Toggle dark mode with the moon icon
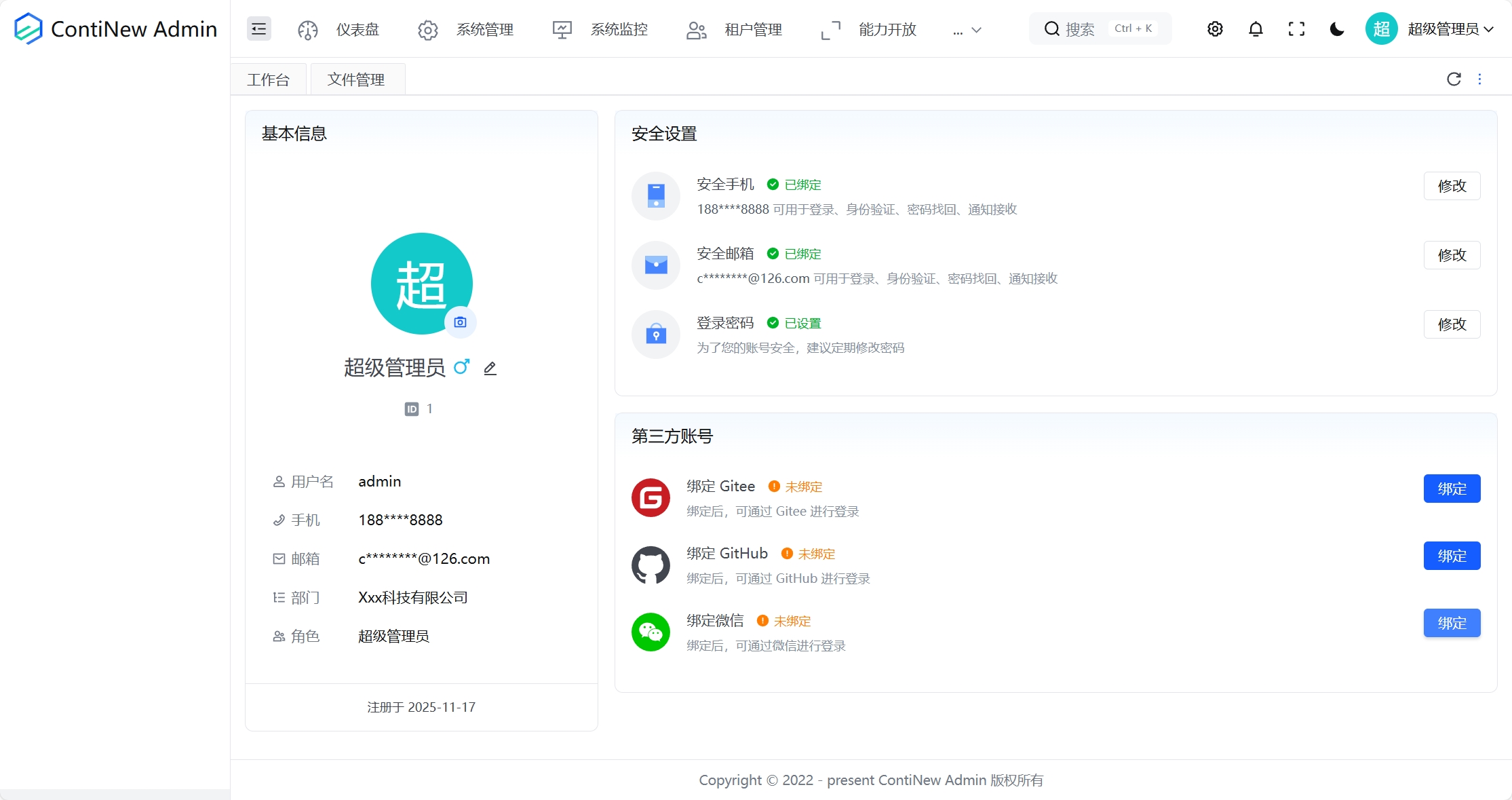 (x=1337, y=29)
